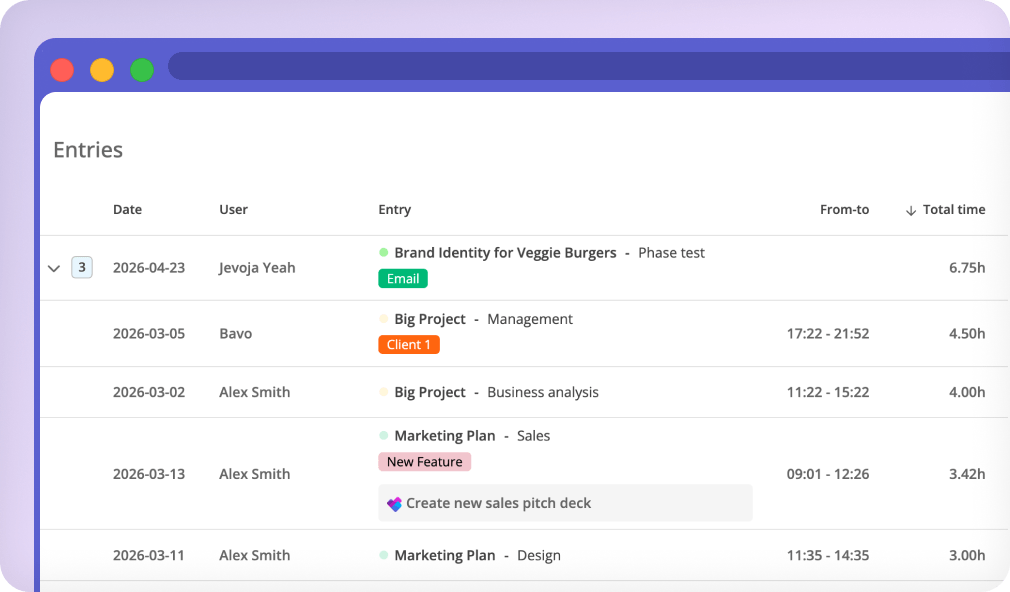
Task: Click the 3.42h total time
Action: [x=967, y=474]
